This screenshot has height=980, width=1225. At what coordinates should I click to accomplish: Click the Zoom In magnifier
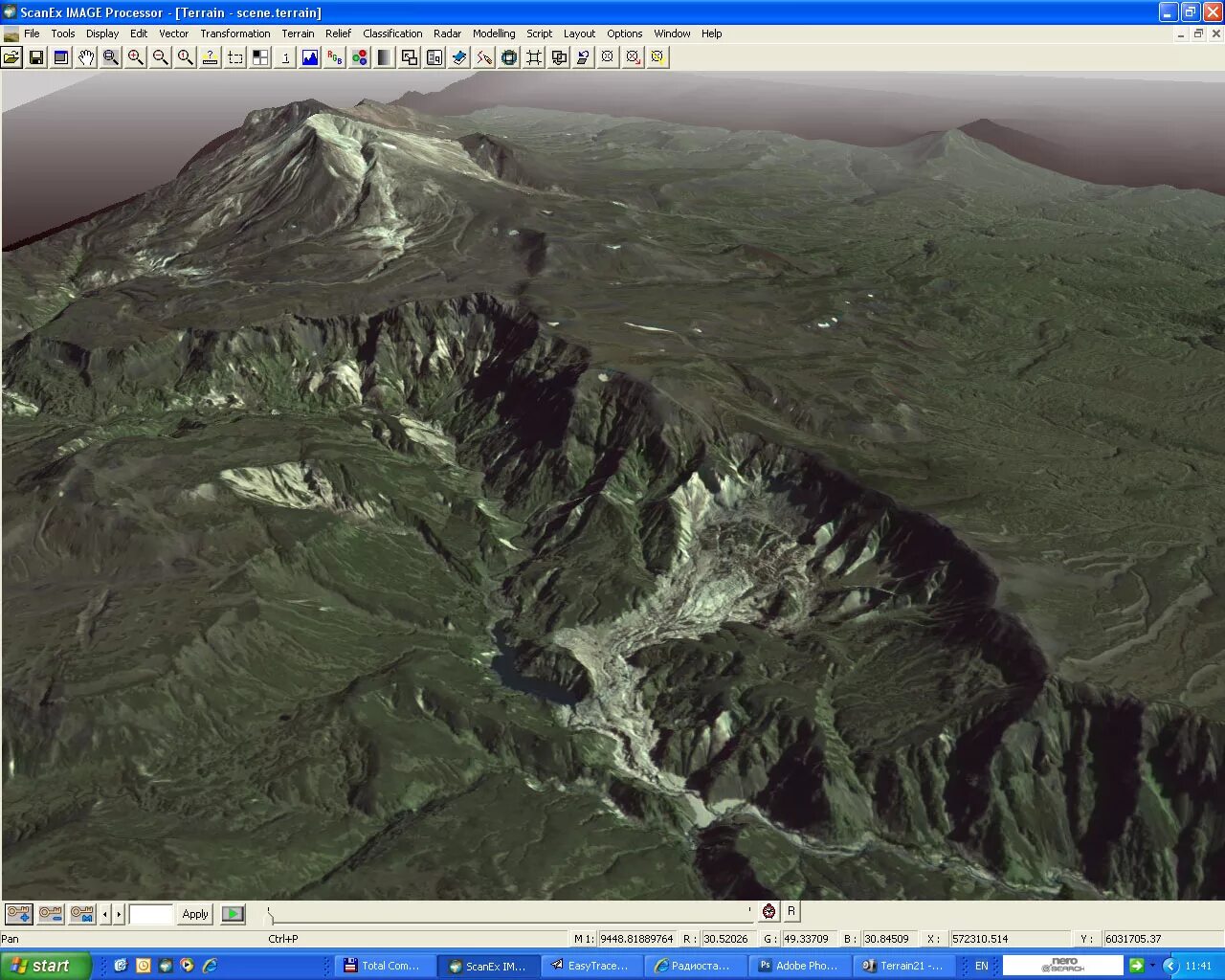pos(136,57)
